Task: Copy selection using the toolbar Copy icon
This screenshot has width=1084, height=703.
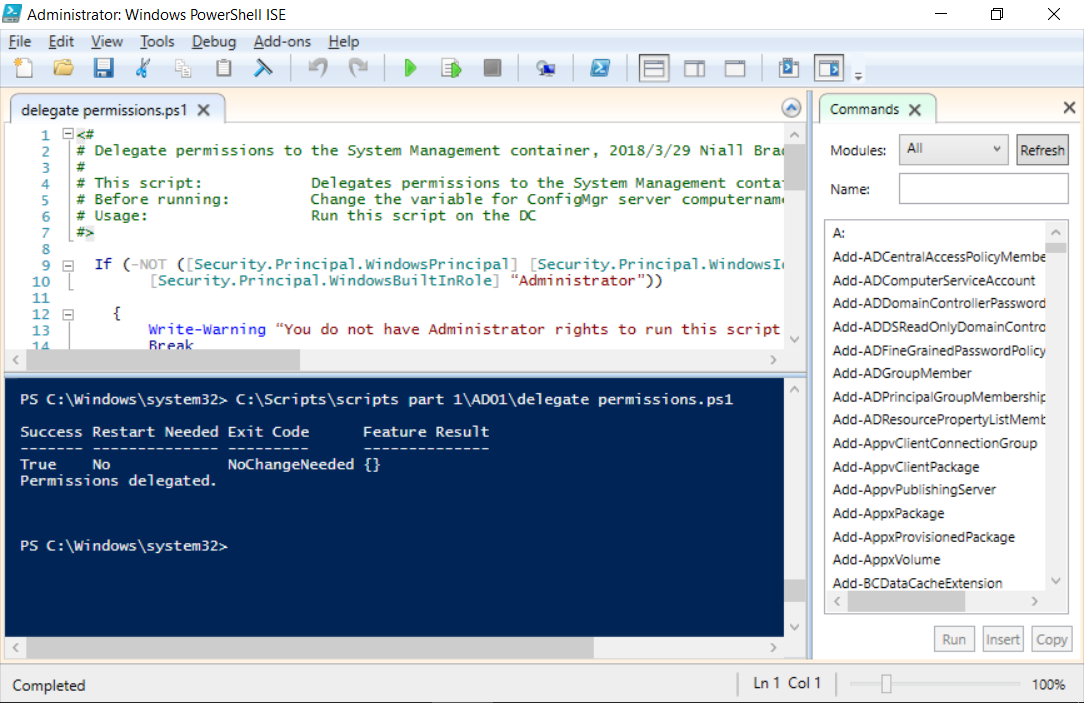Action: (183, 68)
